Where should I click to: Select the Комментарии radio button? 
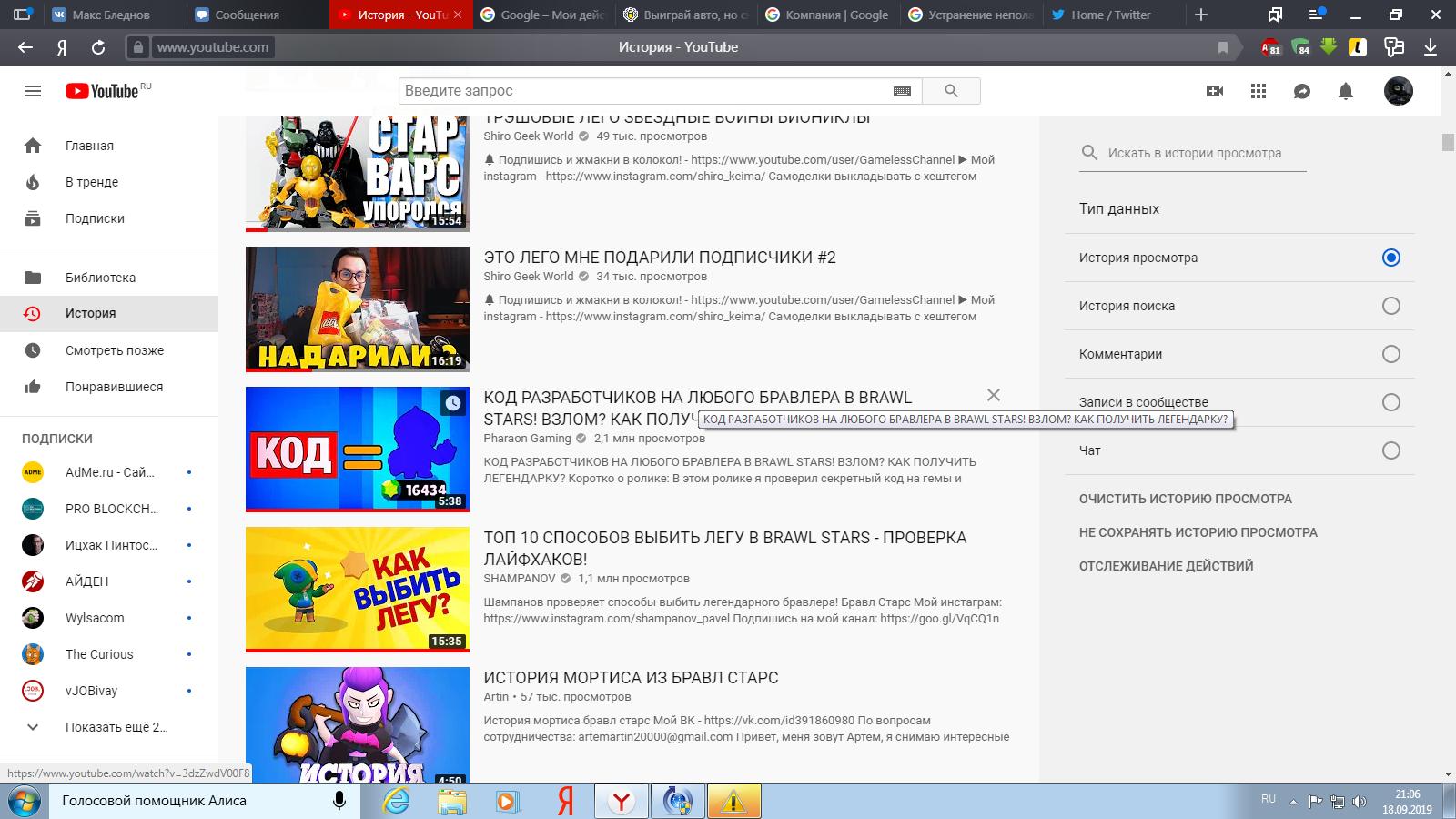[1390, 354]
